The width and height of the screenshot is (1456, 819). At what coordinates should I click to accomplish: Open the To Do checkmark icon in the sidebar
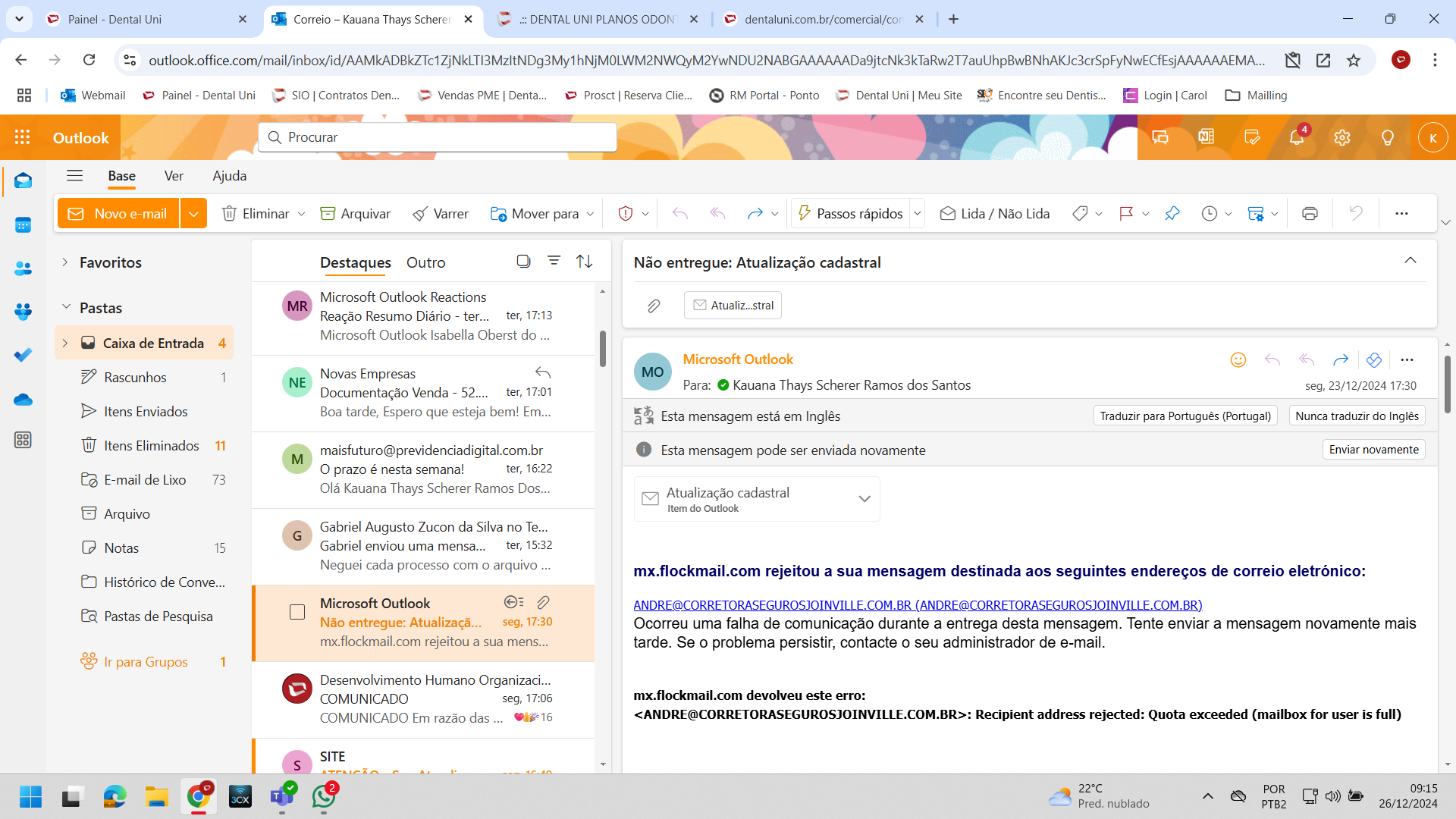click(x=23, y=355)
